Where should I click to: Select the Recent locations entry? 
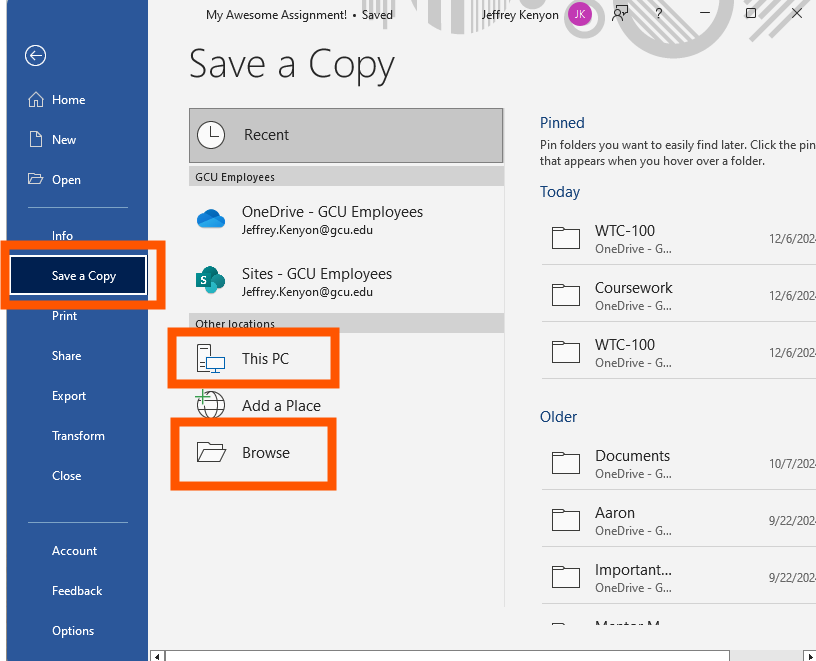tap(346, 135)
